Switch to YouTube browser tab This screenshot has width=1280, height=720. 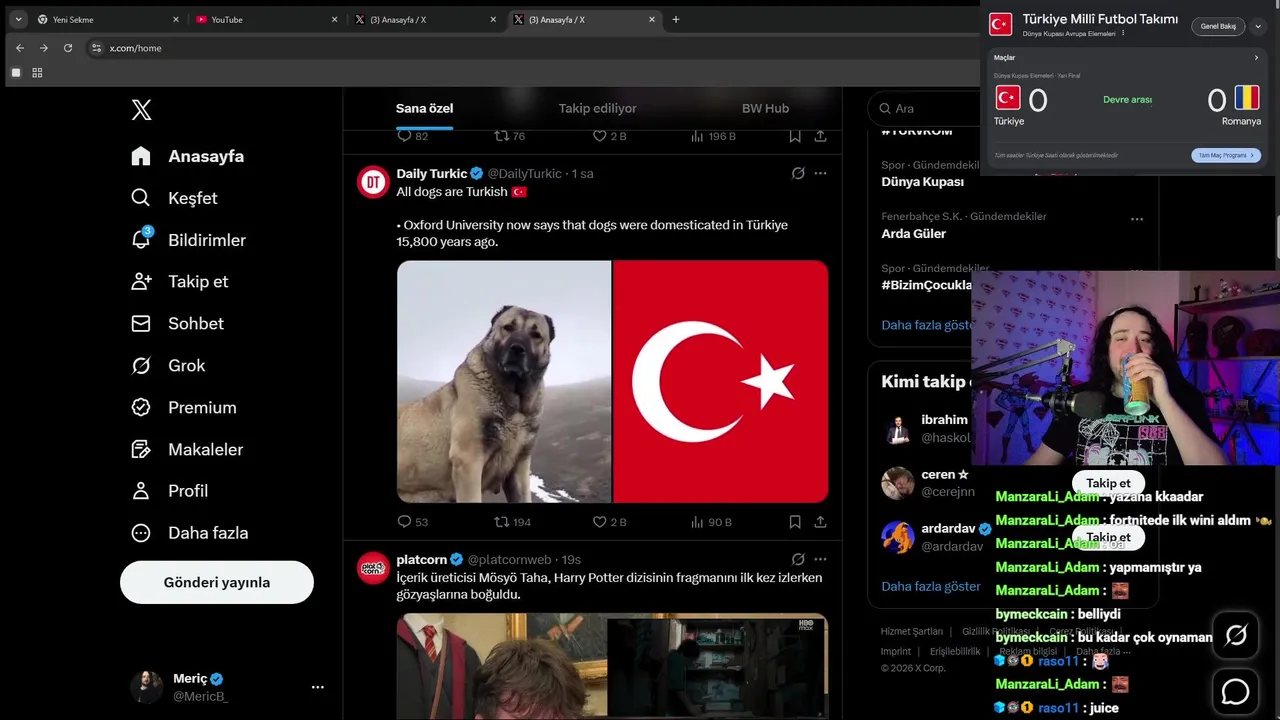[267, 19]
